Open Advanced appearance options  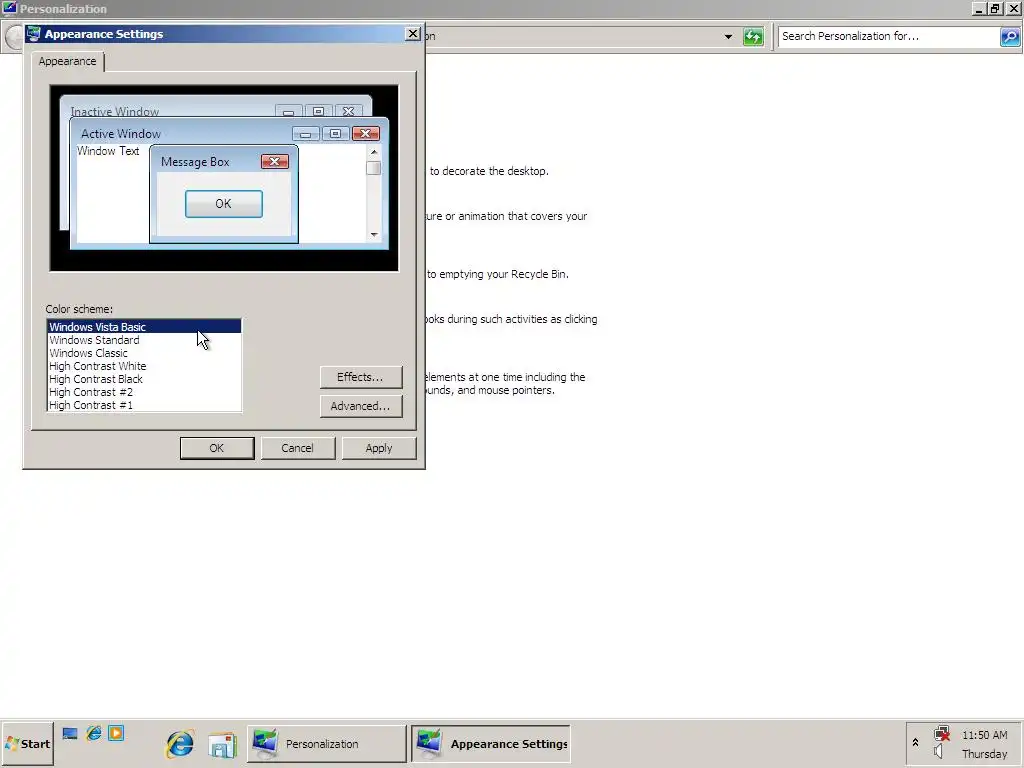click(360, 406)
